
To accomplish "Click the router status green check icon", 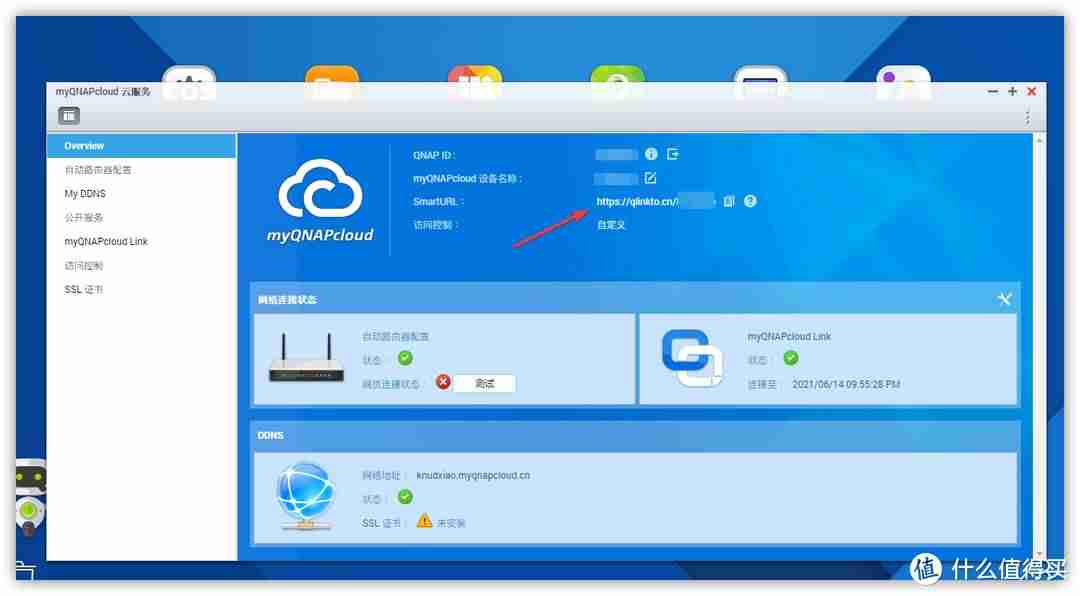I will tap(405, 358).
